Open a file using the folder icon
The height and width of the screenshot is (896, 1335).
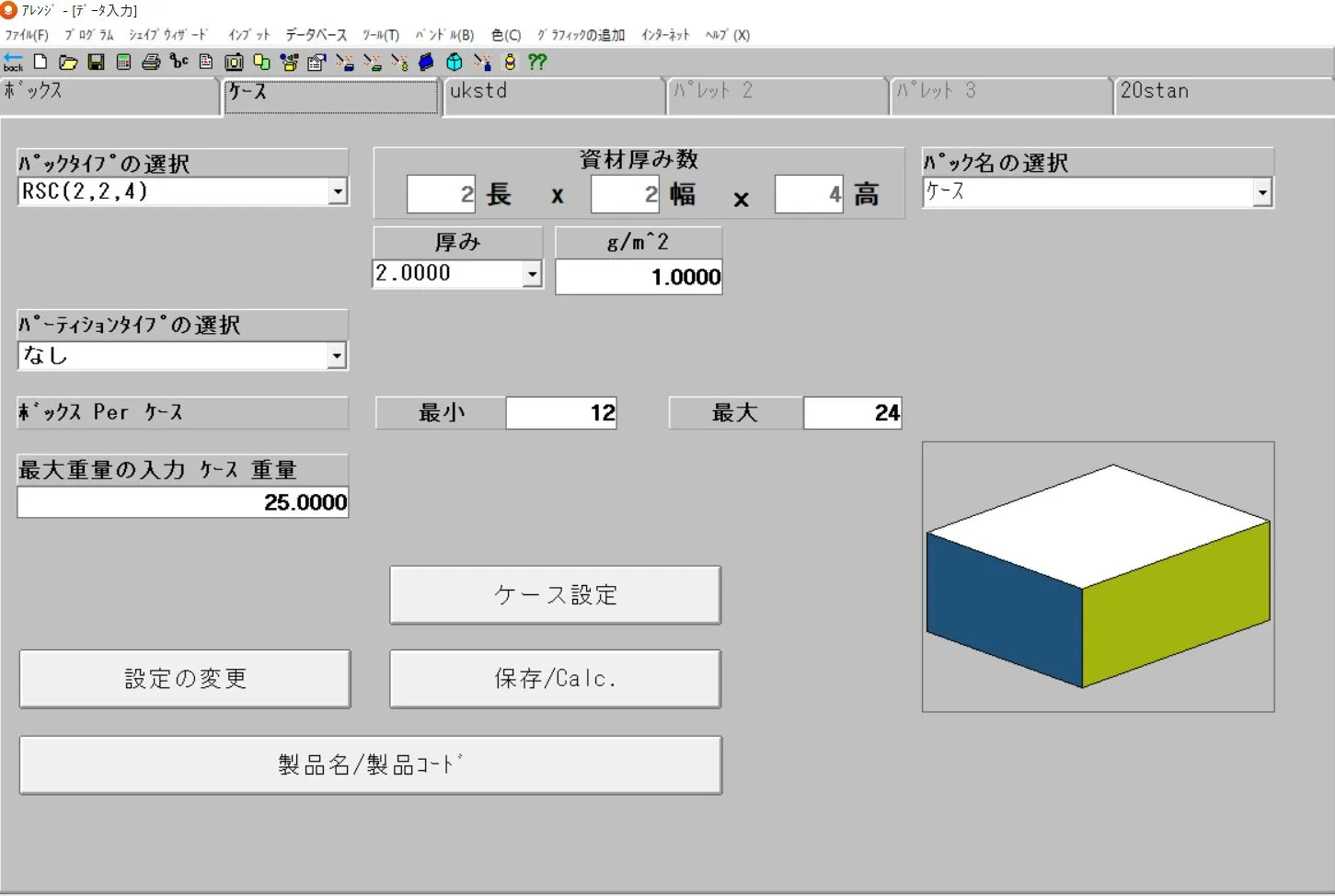68,63
